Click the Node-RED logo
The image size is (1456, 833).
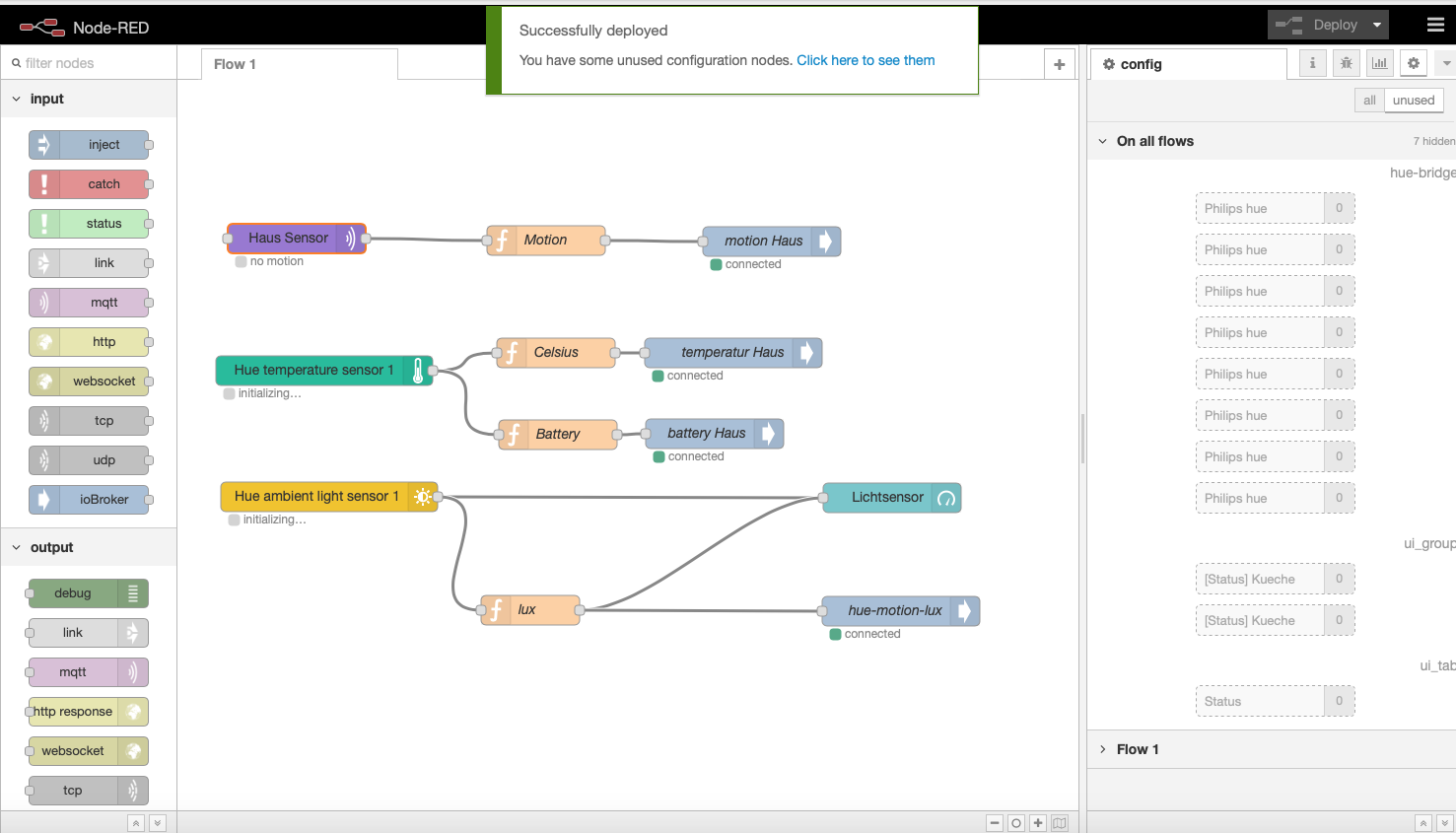84,27
